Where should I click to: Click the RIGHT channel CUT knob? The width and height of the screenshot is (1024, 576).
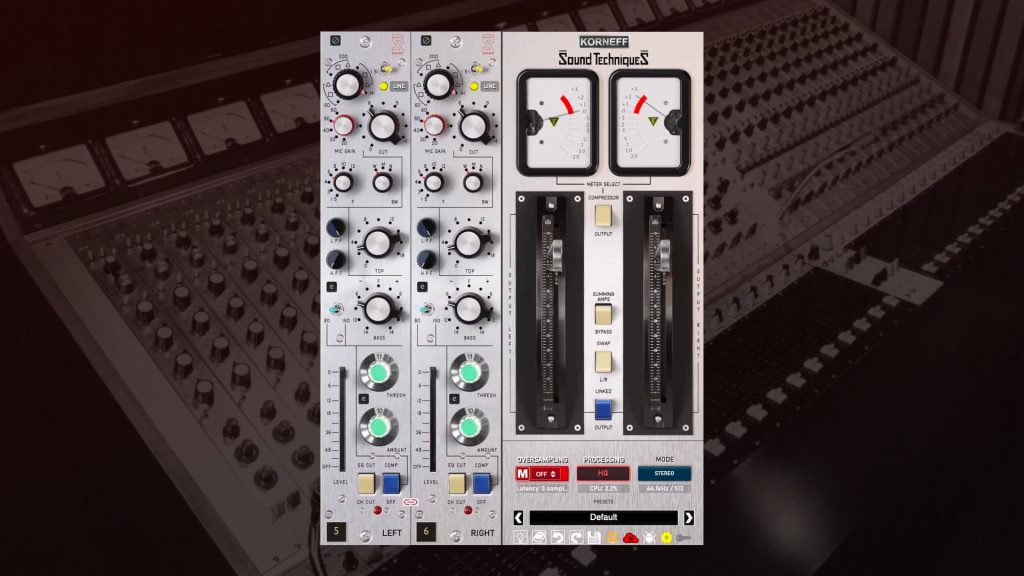tap(474, 127)
